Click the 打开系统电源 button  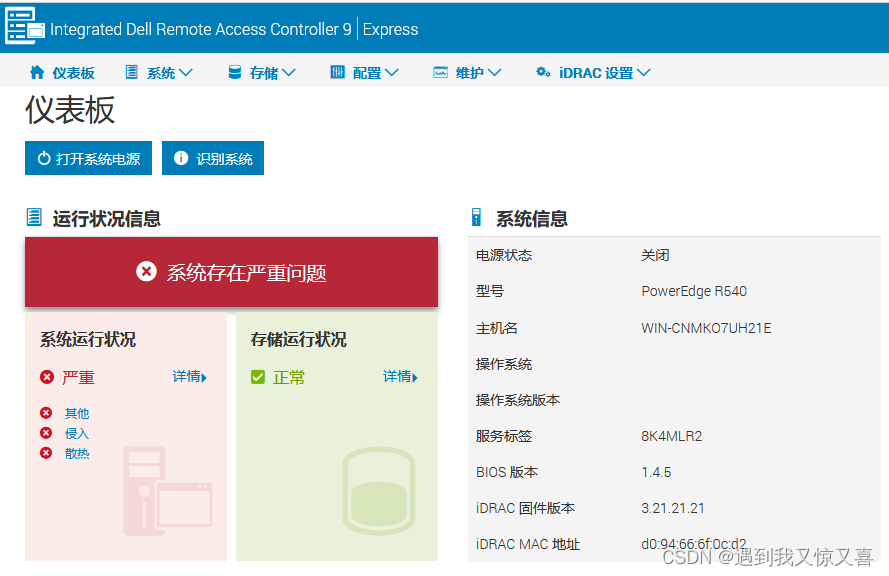(x=88, y=158)
